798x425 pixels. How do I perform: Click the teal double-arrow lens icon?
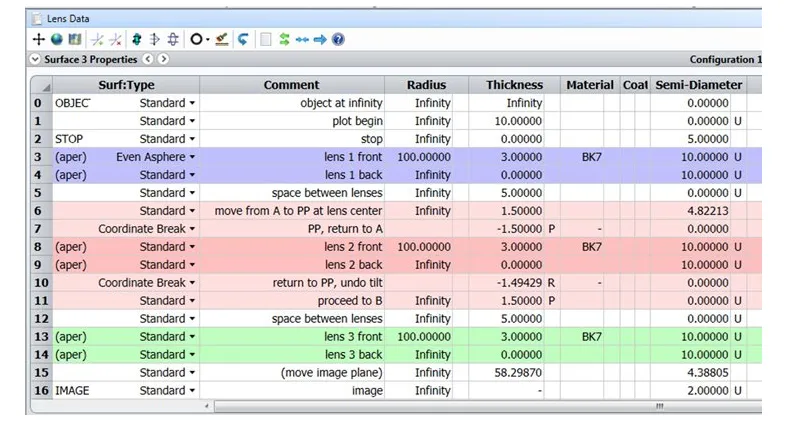click(136, 39)
